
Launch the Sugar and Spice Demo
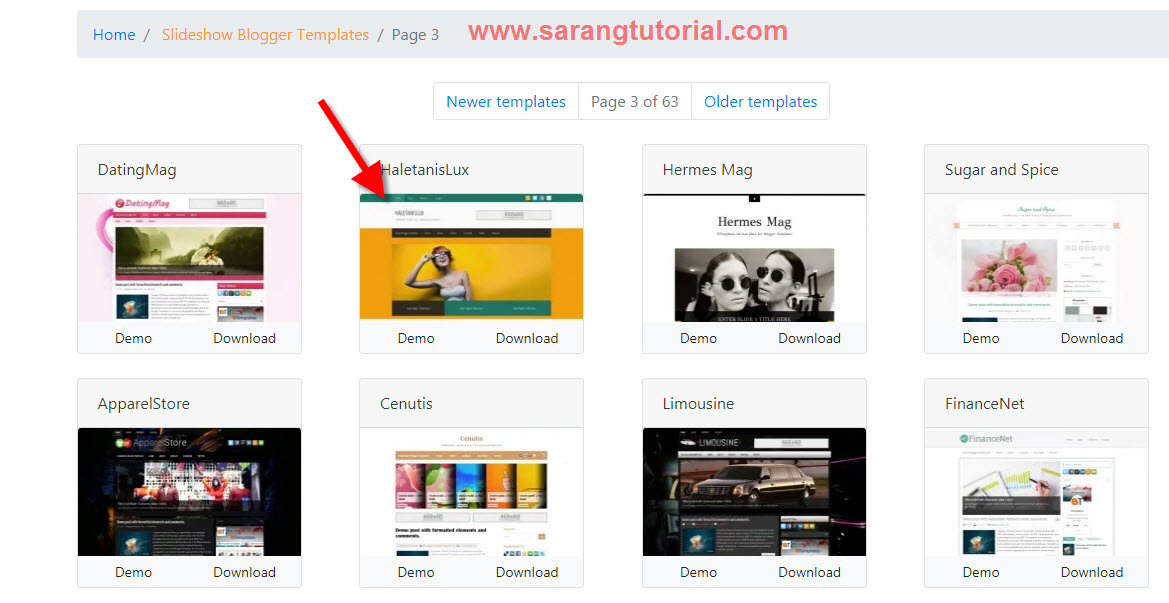981,338
